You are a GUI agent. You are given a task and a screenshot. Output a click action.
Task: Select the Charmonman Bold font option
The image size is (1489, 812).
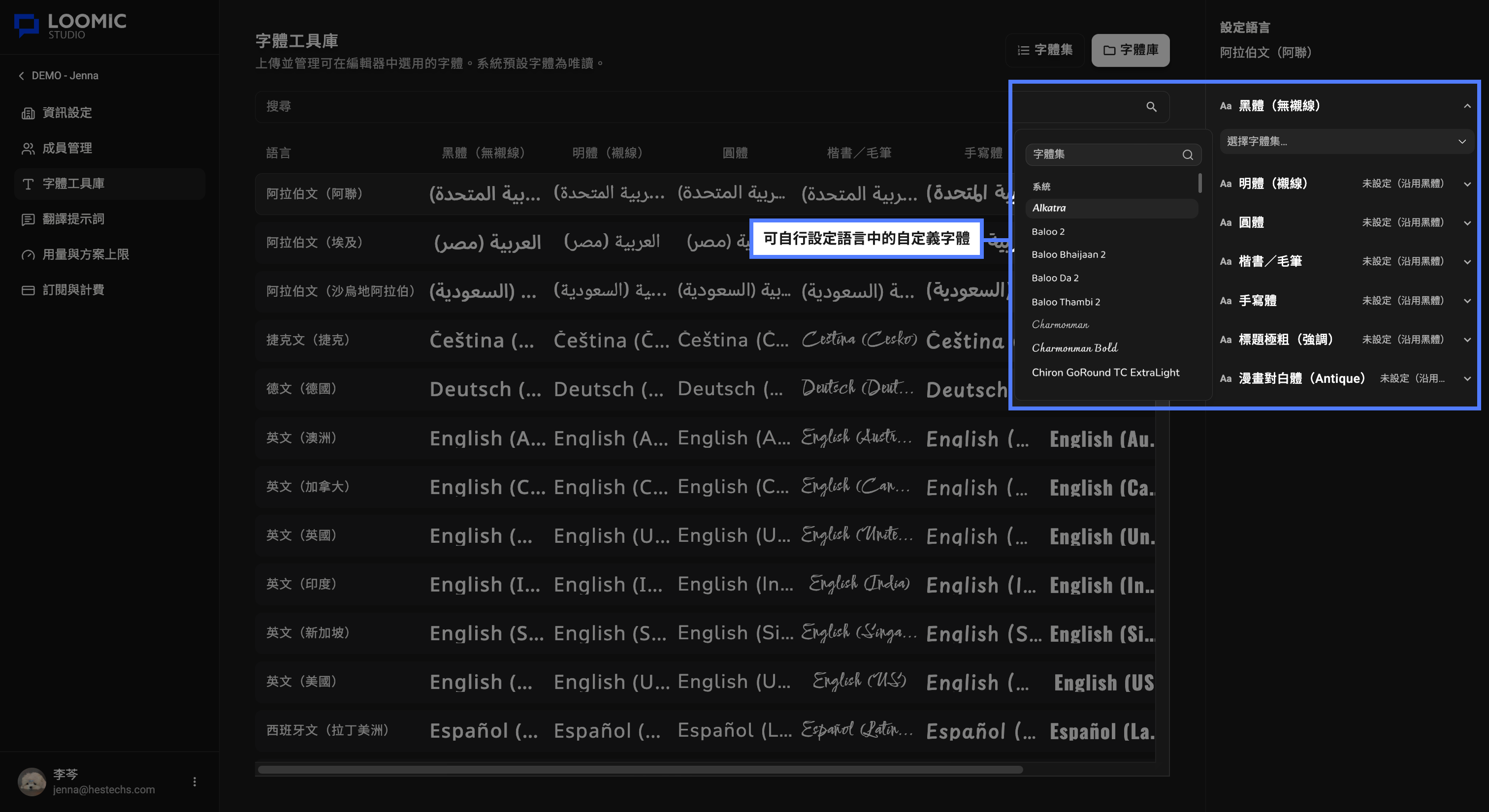1111,348
